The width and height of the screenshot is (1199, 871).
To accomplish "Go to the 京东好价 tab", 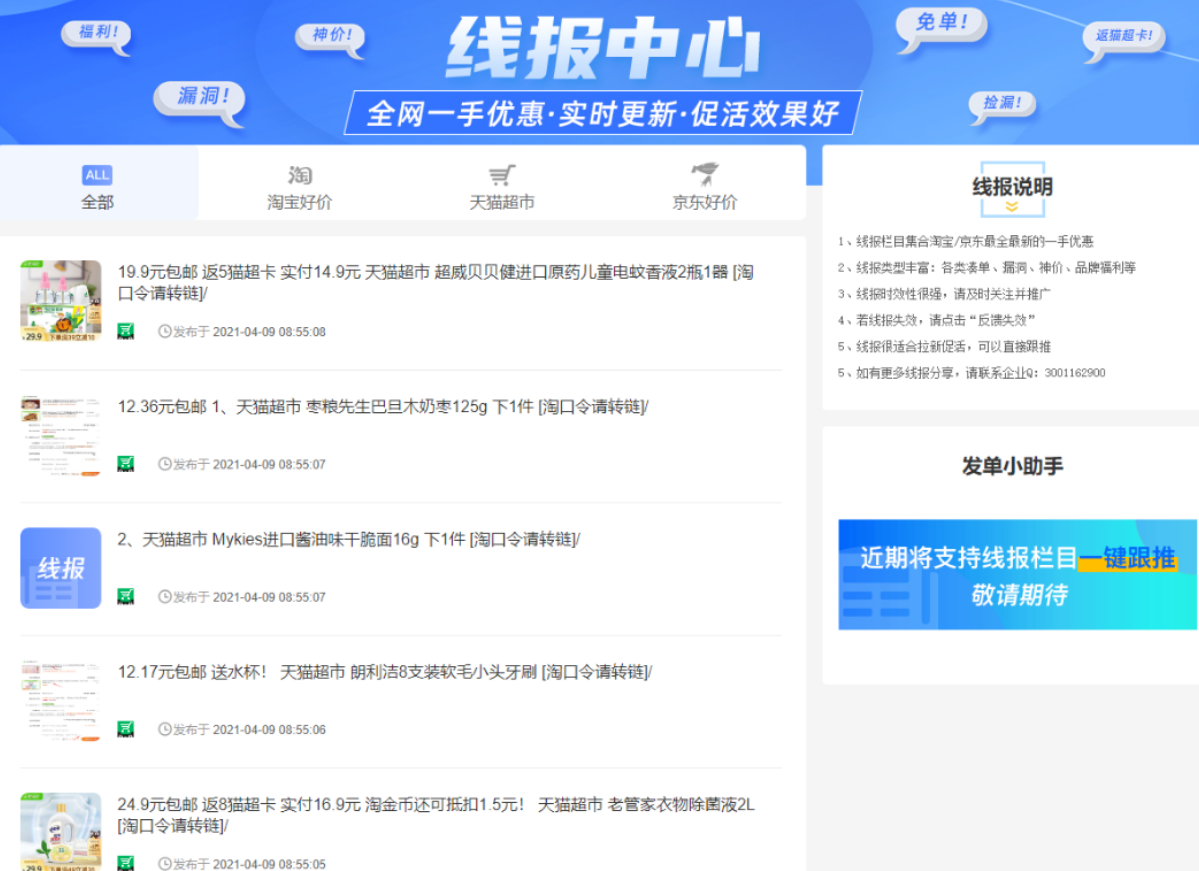I will point(704,186).
